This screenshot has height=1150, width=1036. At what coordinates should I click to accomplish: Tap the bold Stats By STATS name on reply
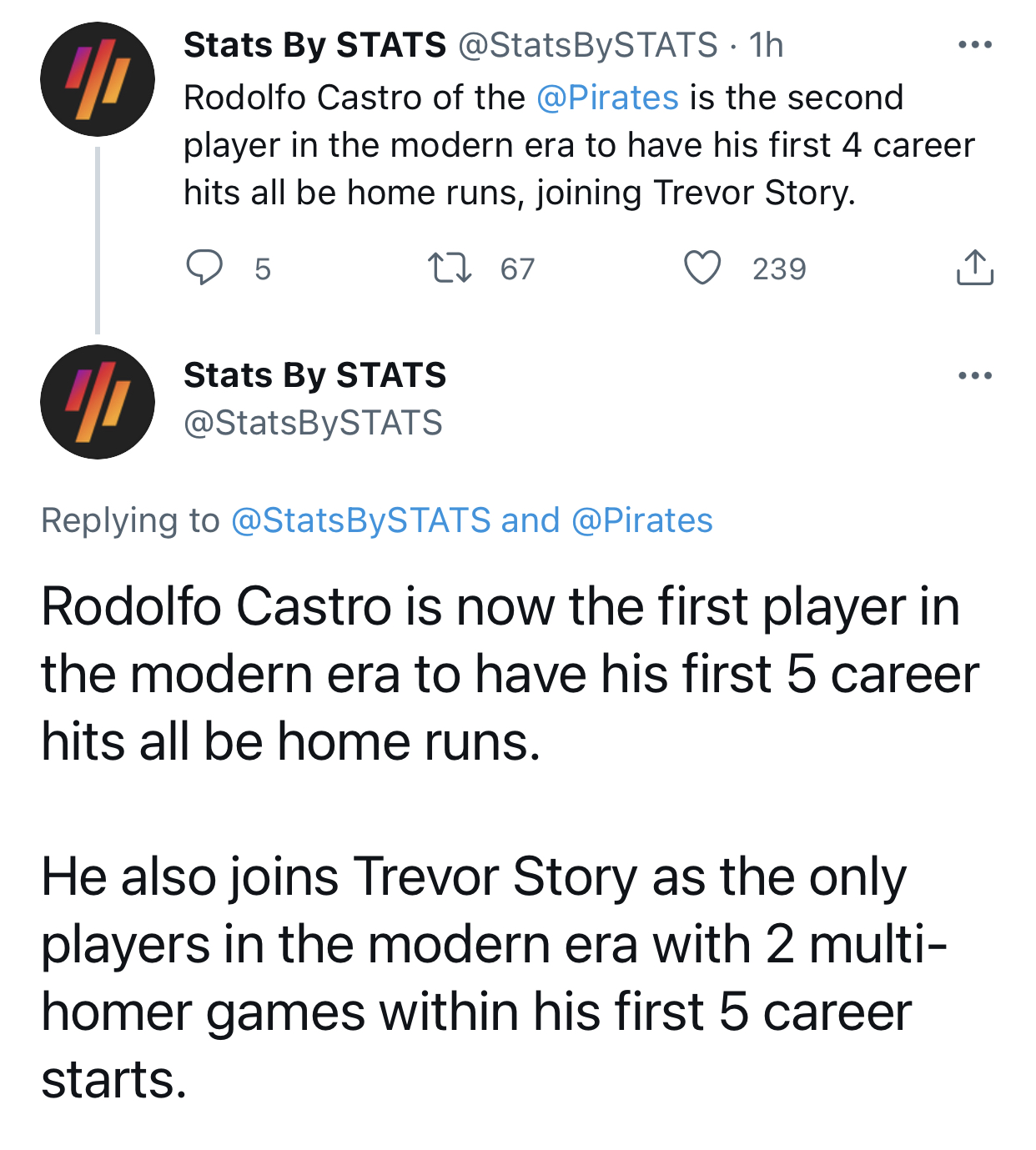pos(314,375)
